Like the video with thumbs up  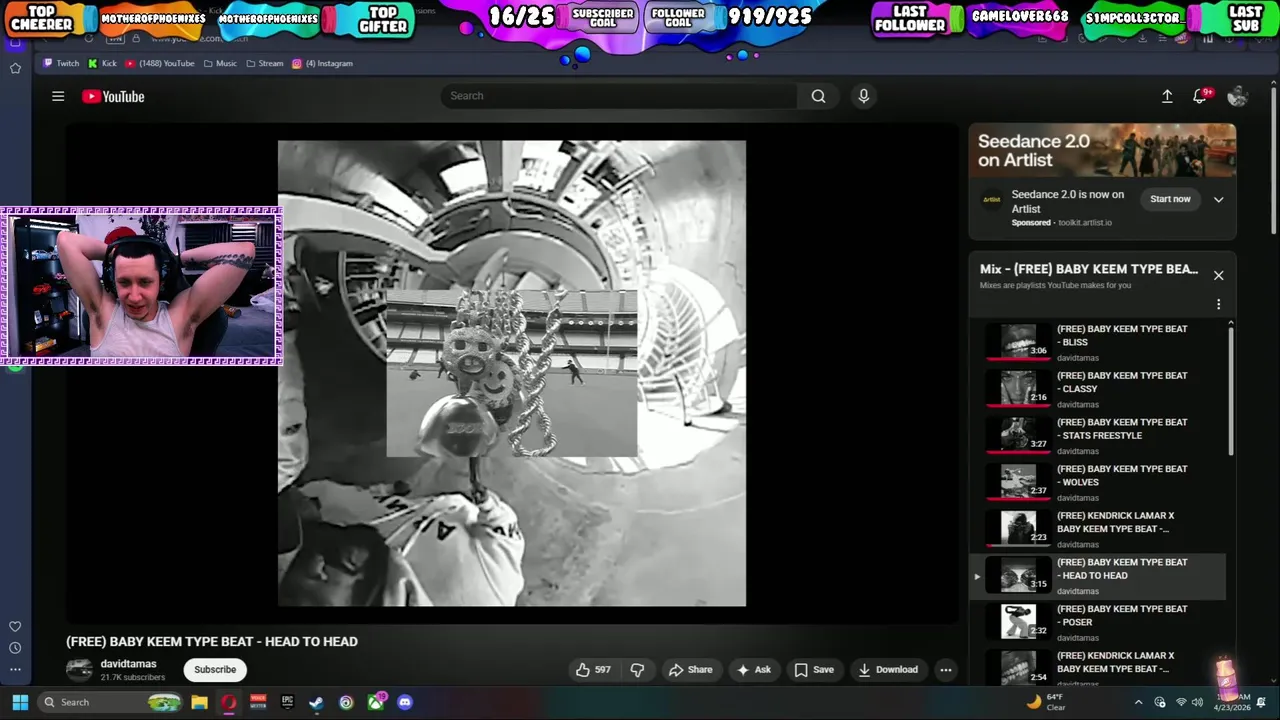pyautogui.click(x=593, y=670)
